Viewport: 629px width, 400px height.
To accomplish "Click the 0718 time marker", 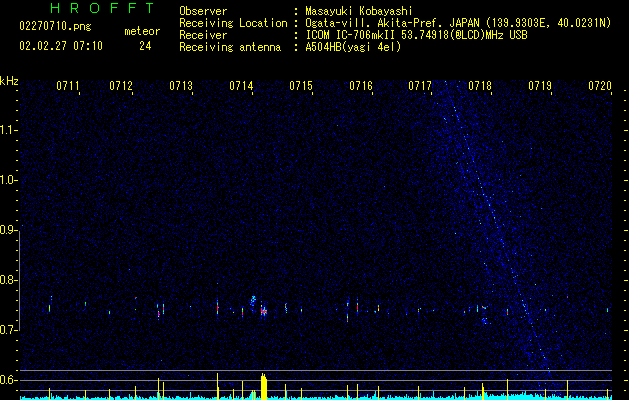I will pyautogui.click(x=480, y=85).
